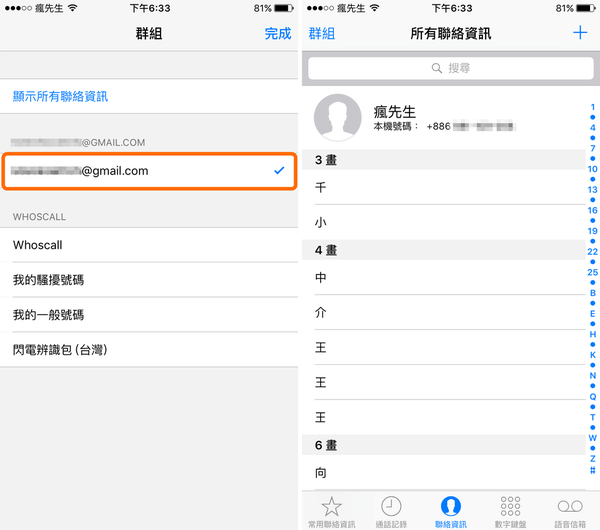Open the Favorites star tab
600x530 pixels.
click(331, 510)
